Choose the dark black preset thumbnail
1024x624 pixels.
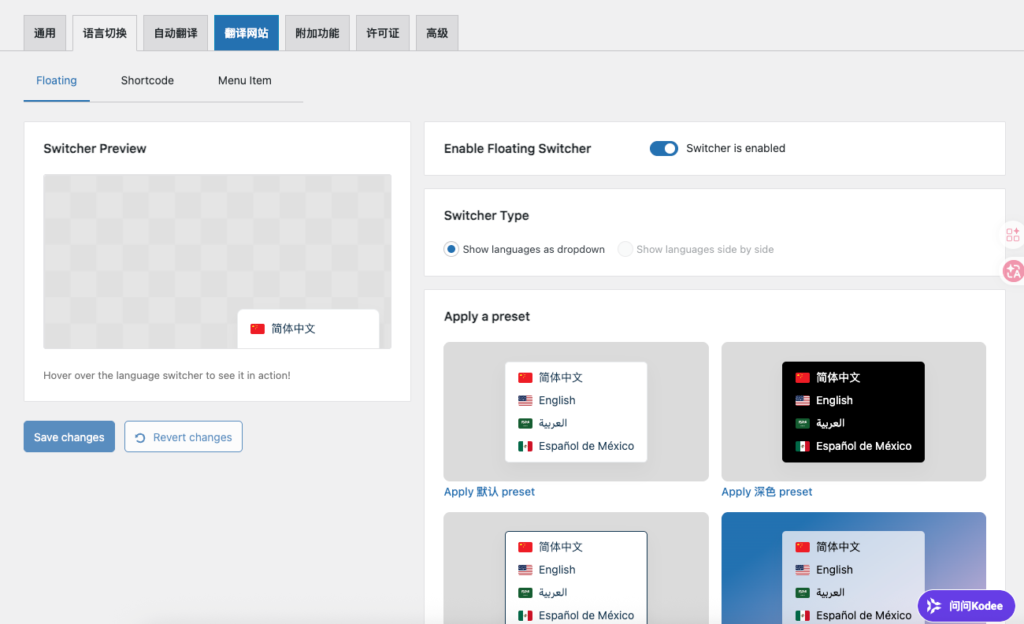pyautogui.click(x=854, y=412)
